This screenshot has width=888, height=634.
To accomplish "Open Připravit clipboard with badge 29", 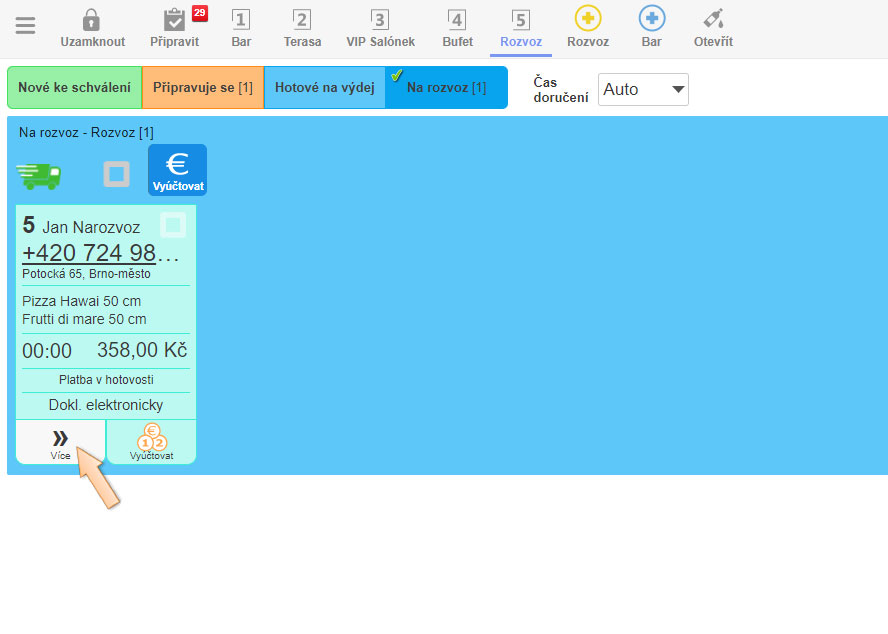I will 175,20.
